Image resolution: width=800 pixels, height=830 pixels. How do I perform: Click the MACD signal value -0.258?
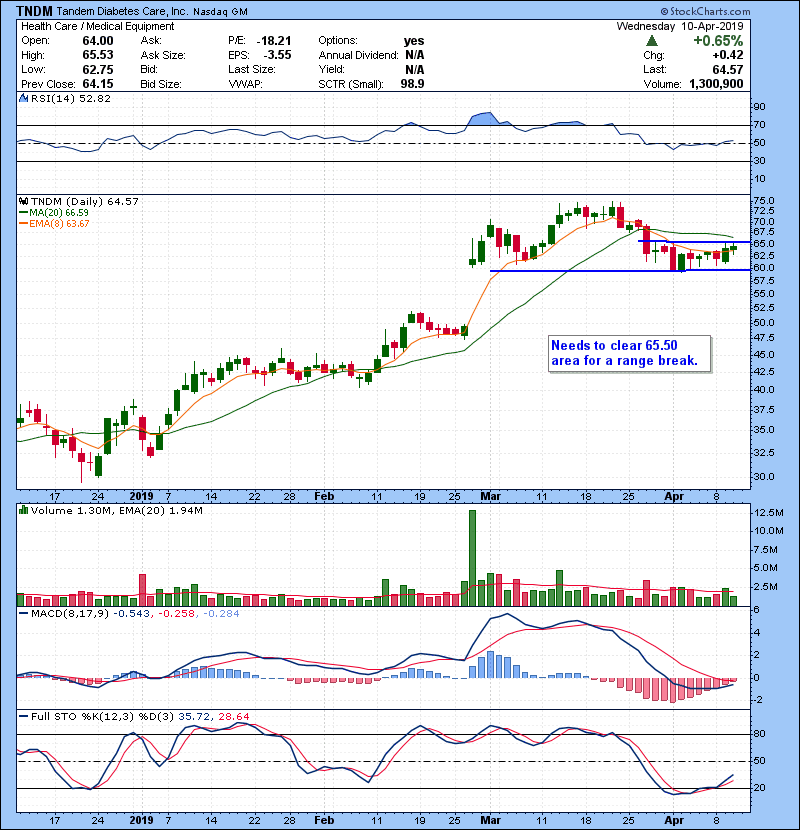click(x=176, y=614)
